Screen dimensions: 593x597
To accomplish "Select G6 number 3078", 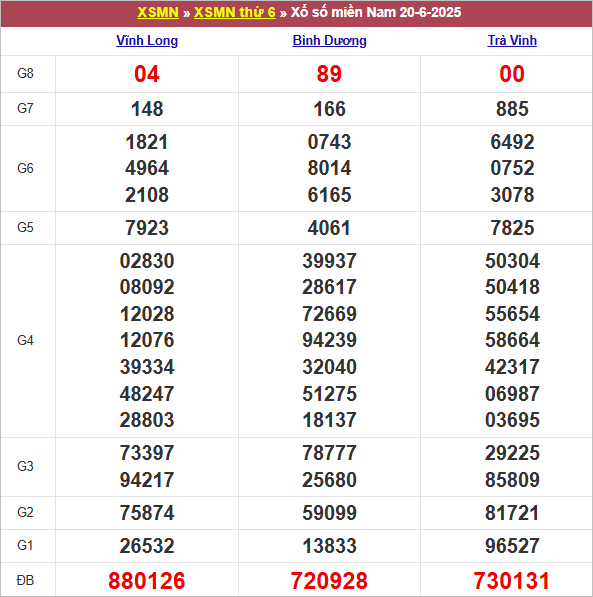I will (x=512, y=195).
